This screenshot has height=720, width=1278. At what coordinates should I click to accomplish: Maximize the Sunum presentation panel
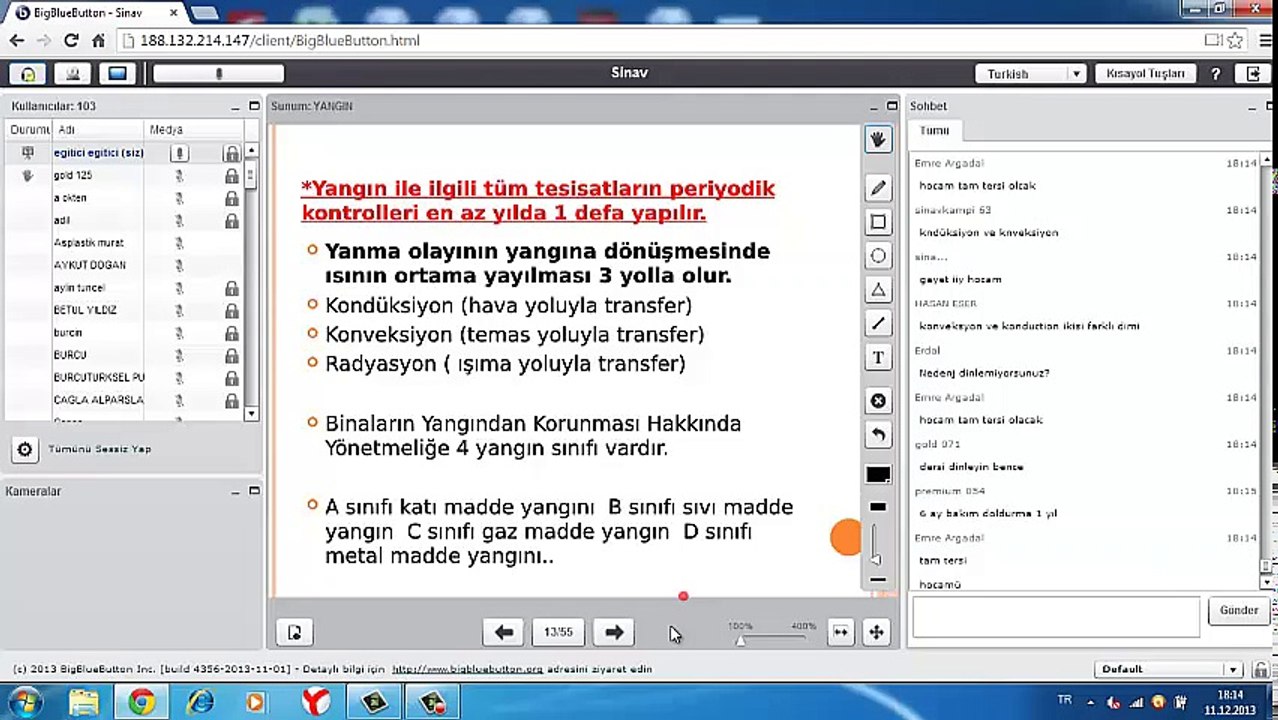(892, 106)
